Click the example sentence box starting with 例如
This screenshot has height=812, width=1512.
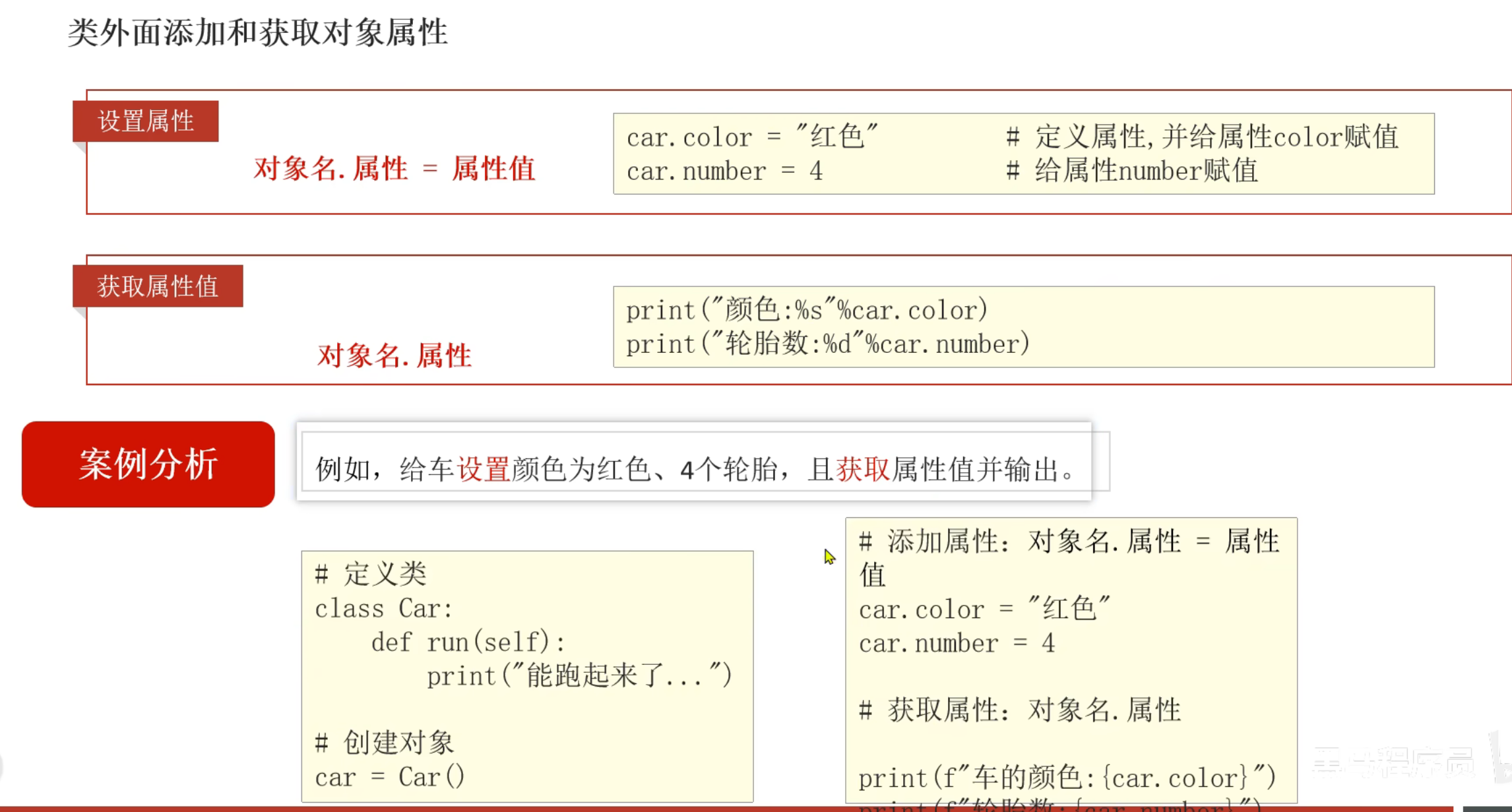694,470
